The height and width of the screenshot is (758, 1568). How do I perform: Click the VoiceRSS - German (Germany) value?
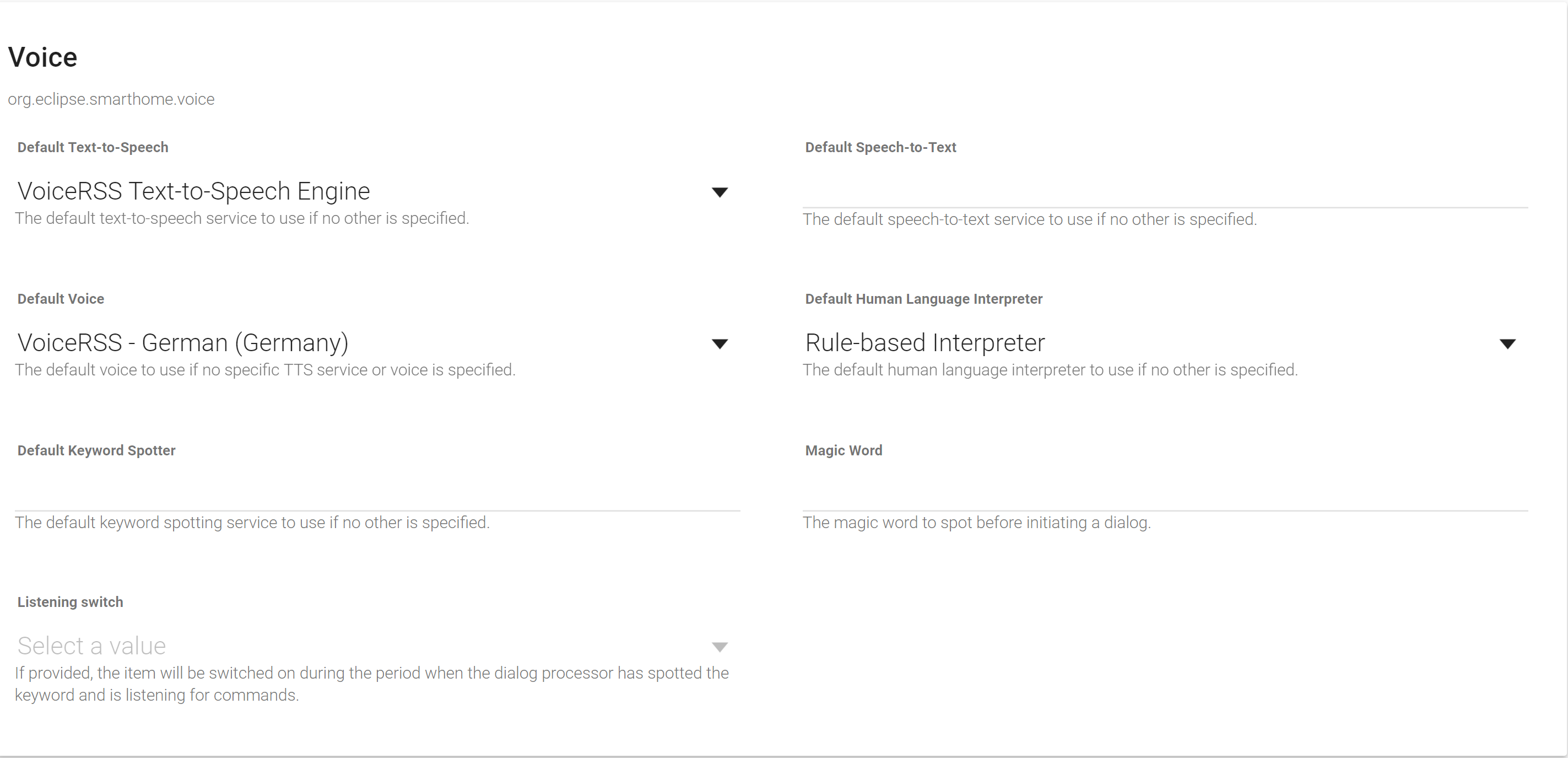pyautogui.click(x=182, y=343)
